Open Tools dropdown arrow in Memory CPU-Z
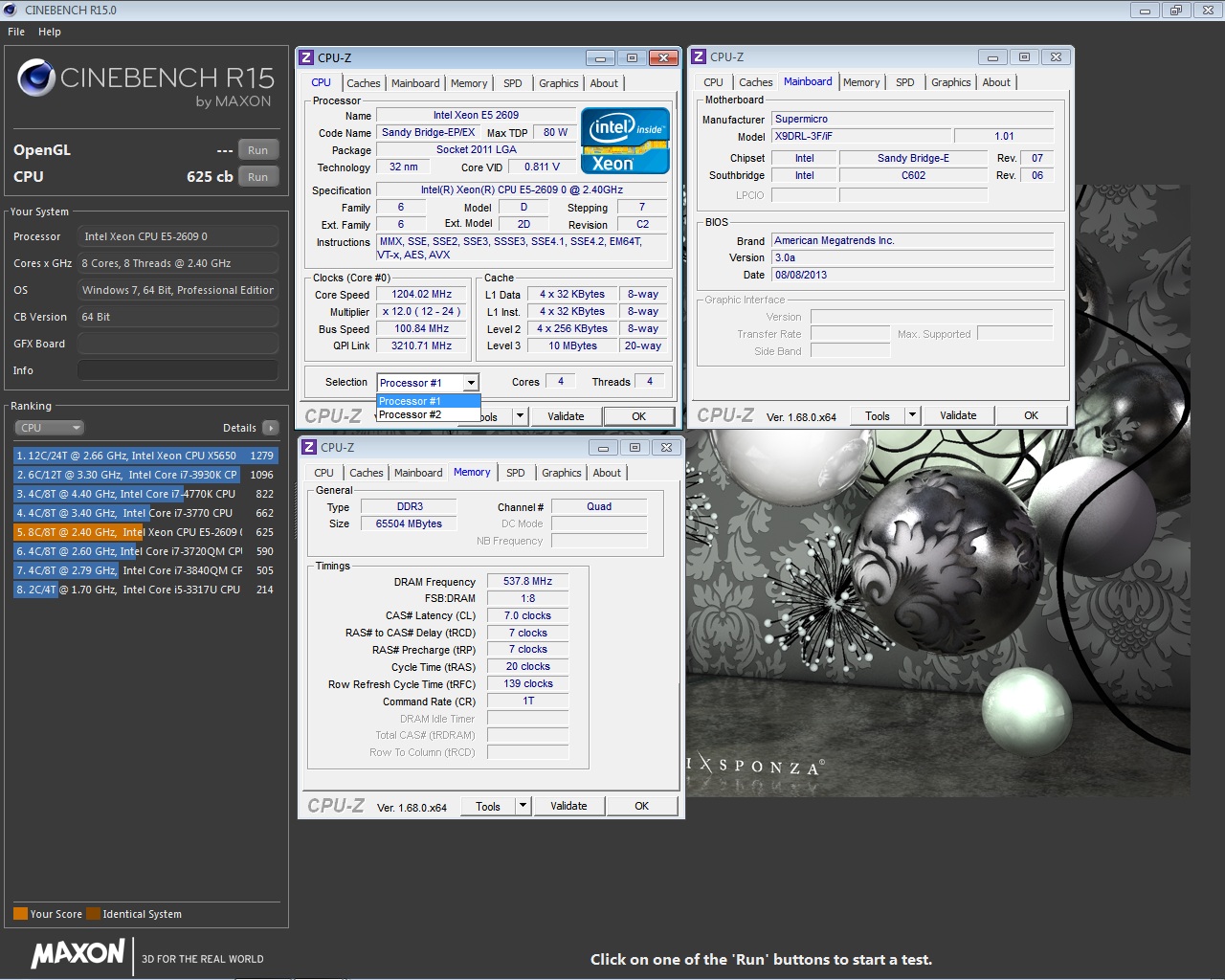The image size is (1225, 980). (x=523, y=806)
